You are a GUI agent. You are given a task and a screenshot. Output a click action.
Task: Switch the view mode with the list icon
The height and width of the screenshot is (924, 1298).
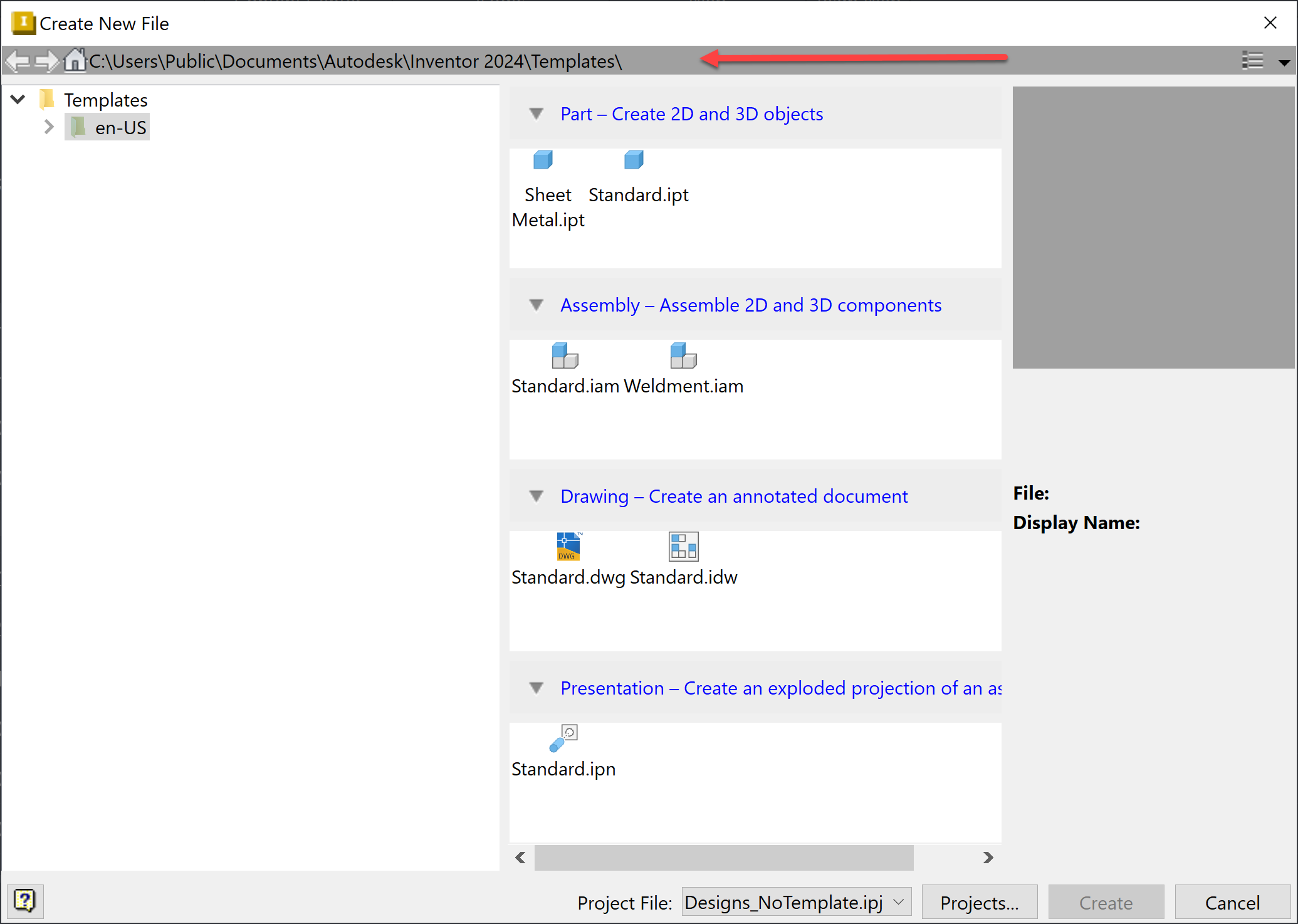[1253, 60]
